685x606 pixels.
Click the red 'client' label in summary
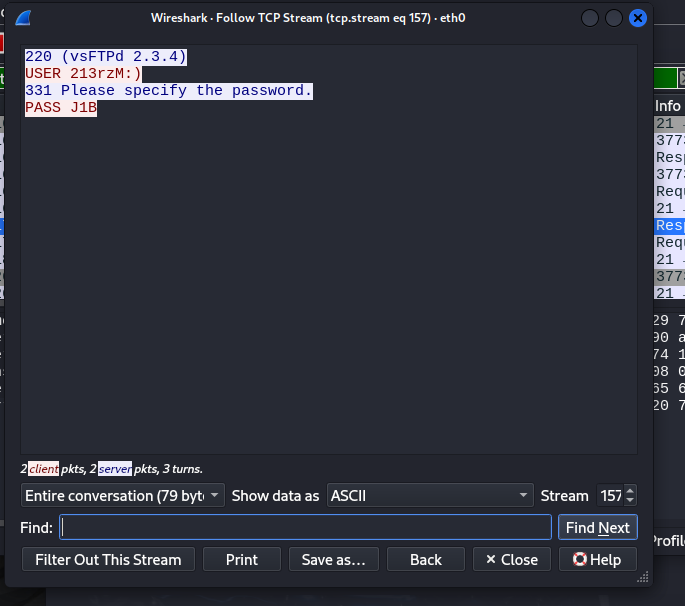(x=44, y=469)
